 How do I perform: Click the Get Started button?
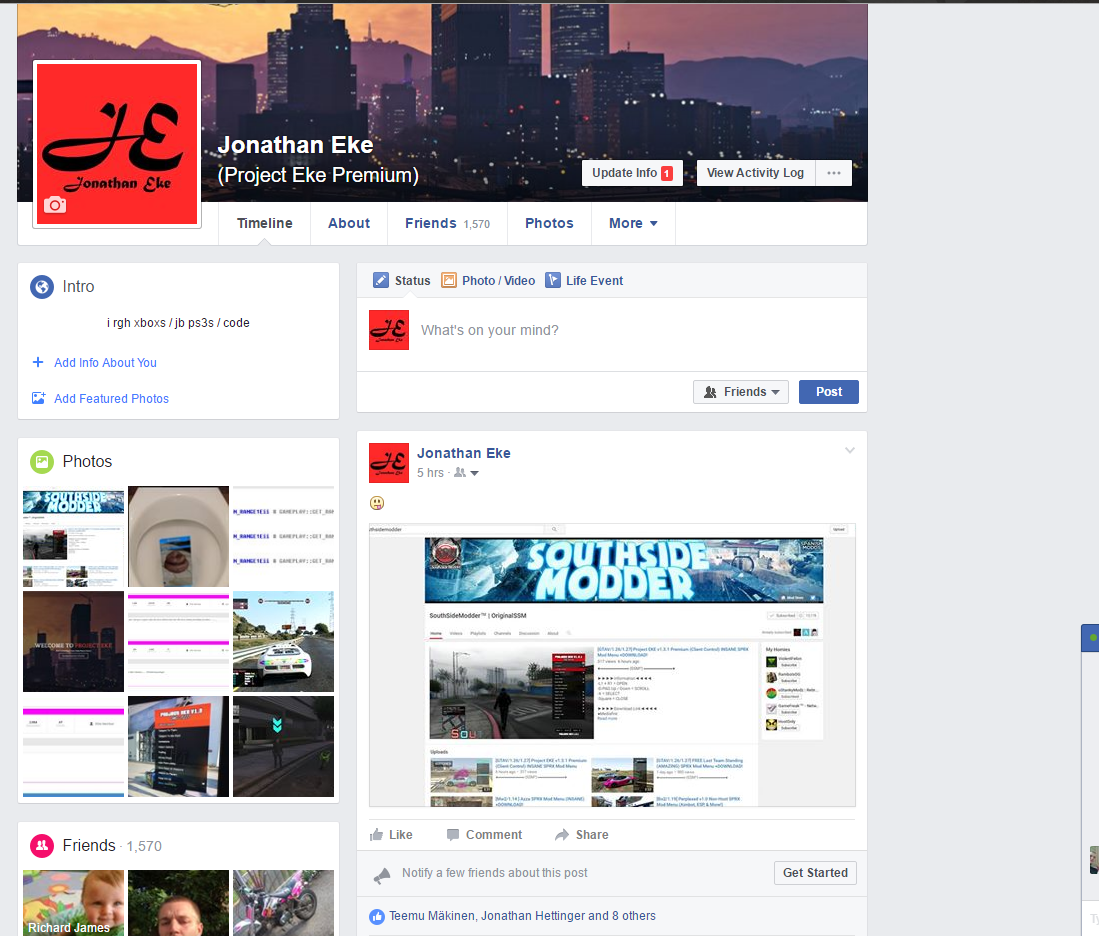pyautogui.click(x=815, y=873)
